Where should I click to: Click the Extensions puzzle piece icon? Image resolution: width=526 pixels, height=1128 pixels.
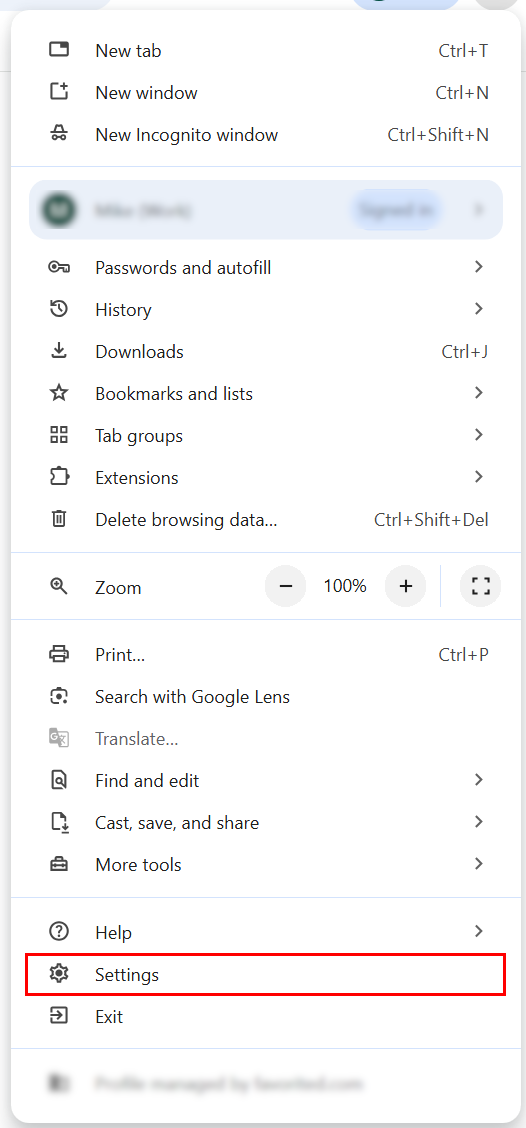point(58,478)
